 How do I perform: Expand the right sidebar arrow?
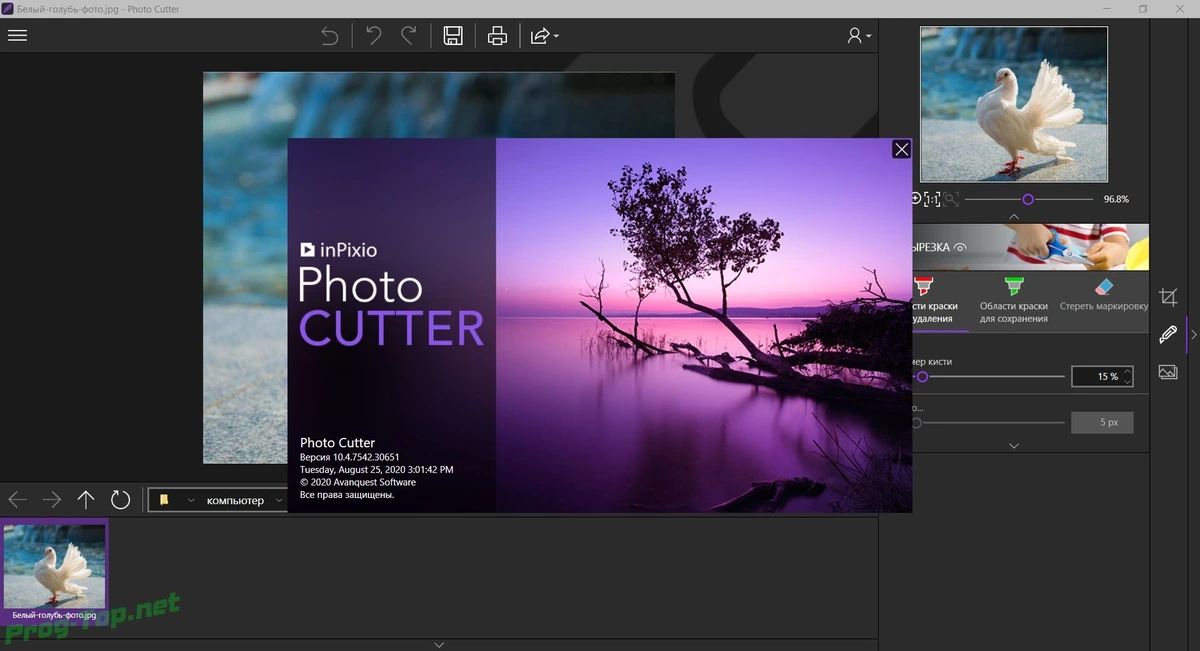point(1193,335)
